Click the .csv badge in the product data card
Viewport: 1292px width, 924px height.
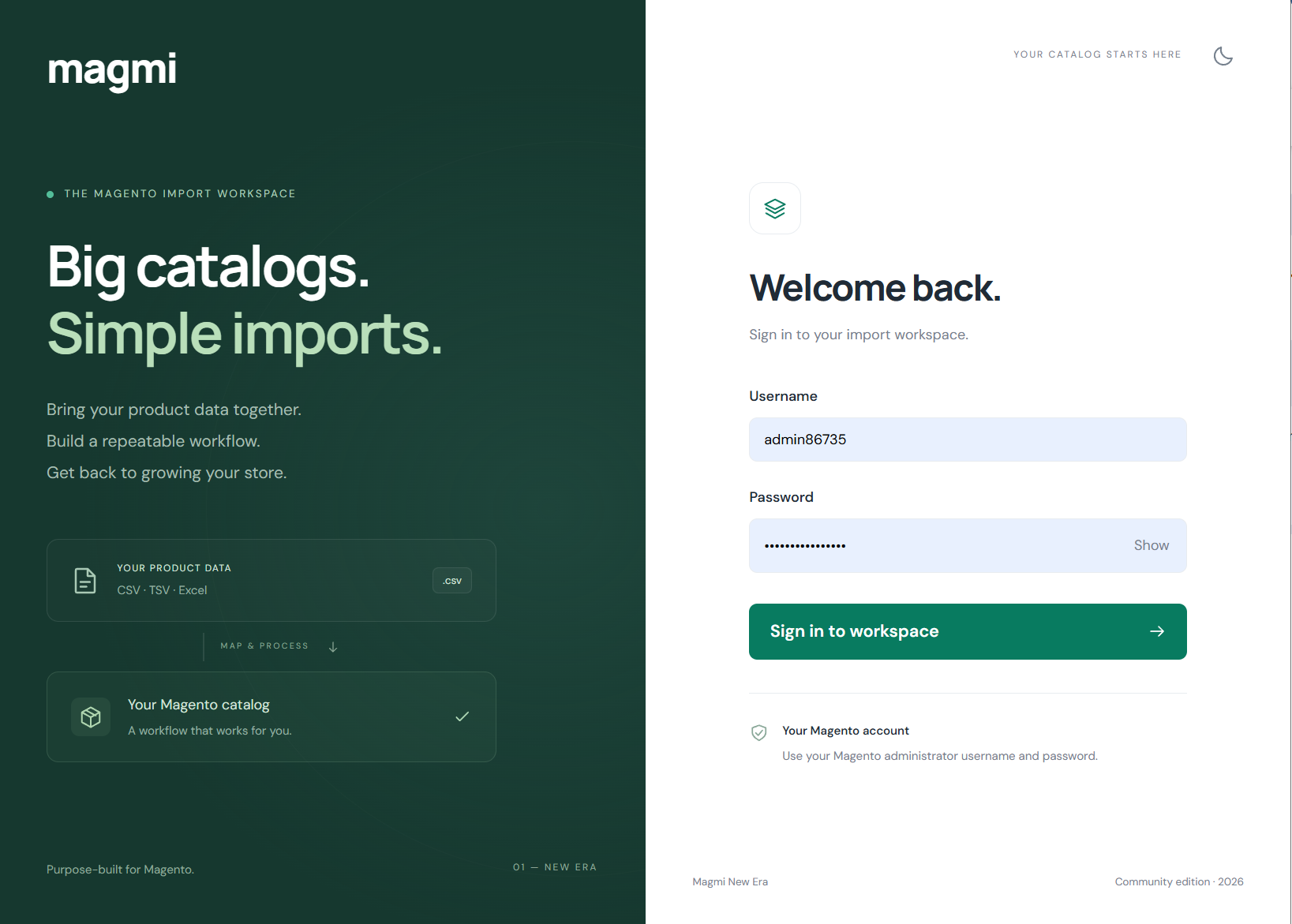[x=452, y=581]
